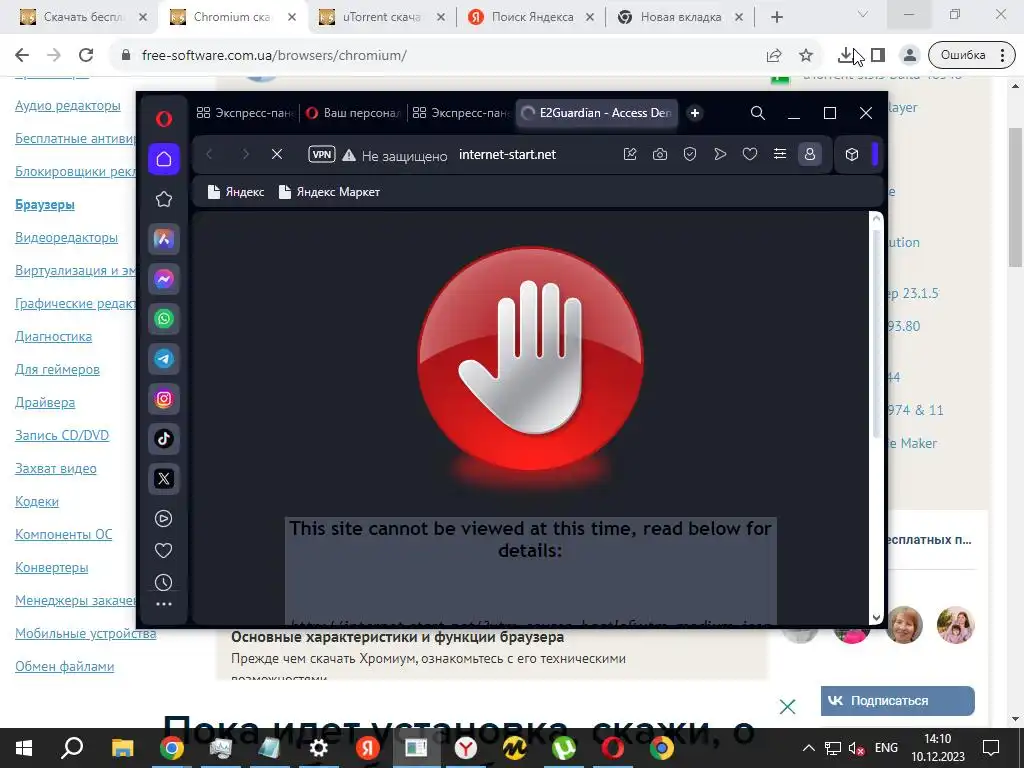This screenshot has width=1024, height=768.
Task: Open 'Браузеры' category link
Action: (45, 204)
